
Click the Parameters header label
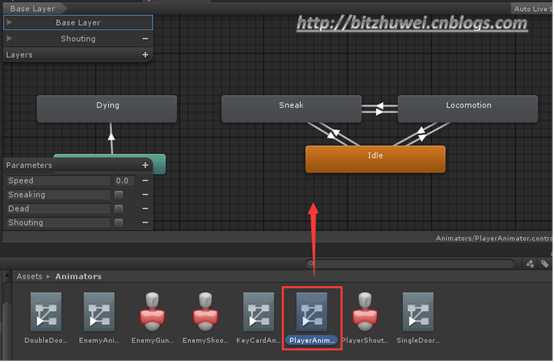[x=29, y=165]
